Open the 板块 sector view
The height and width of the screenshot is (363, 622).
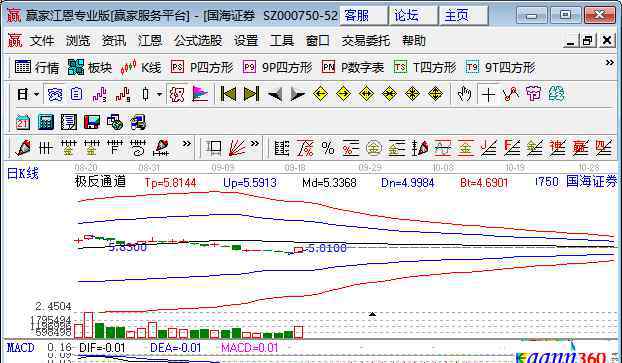click(90, 67)
